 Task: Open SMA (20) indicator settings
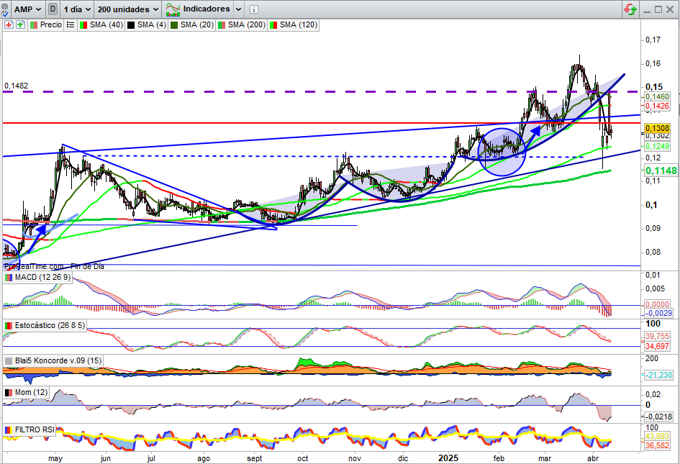pos(197,25)
